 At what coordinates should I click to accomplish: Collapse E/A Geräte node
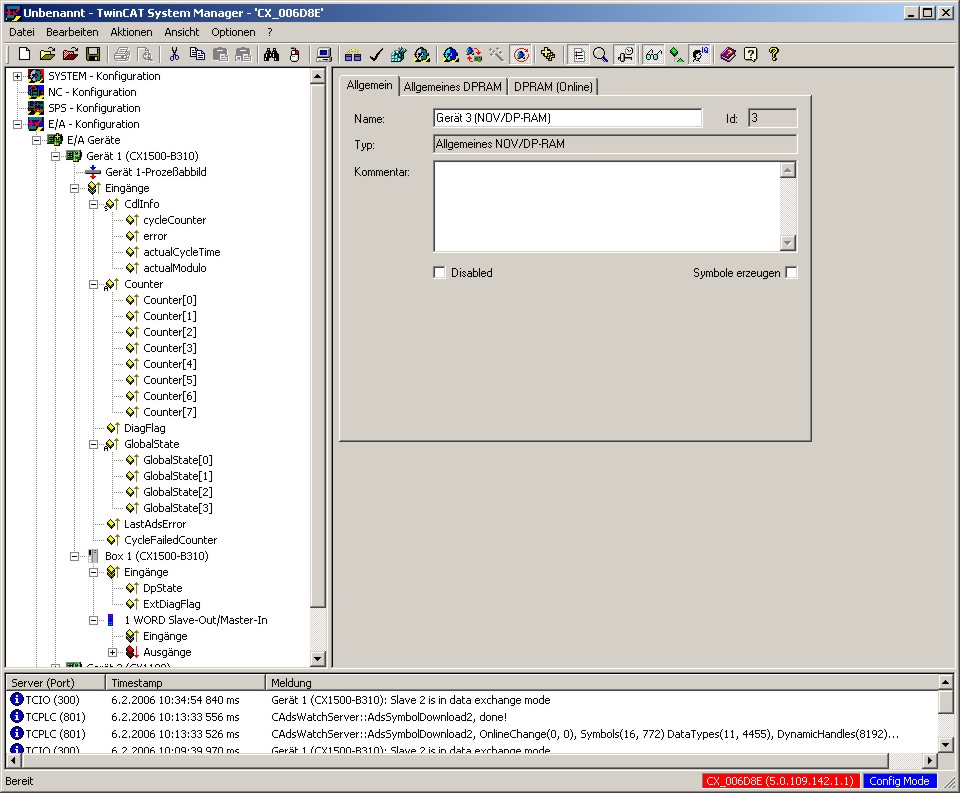(36, 140)
